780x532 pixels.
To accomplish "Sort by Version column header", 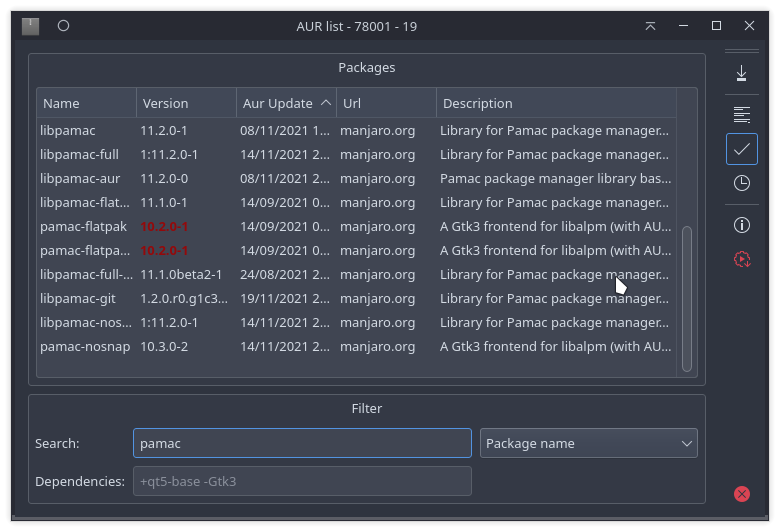I will click(x=187, y=103).
